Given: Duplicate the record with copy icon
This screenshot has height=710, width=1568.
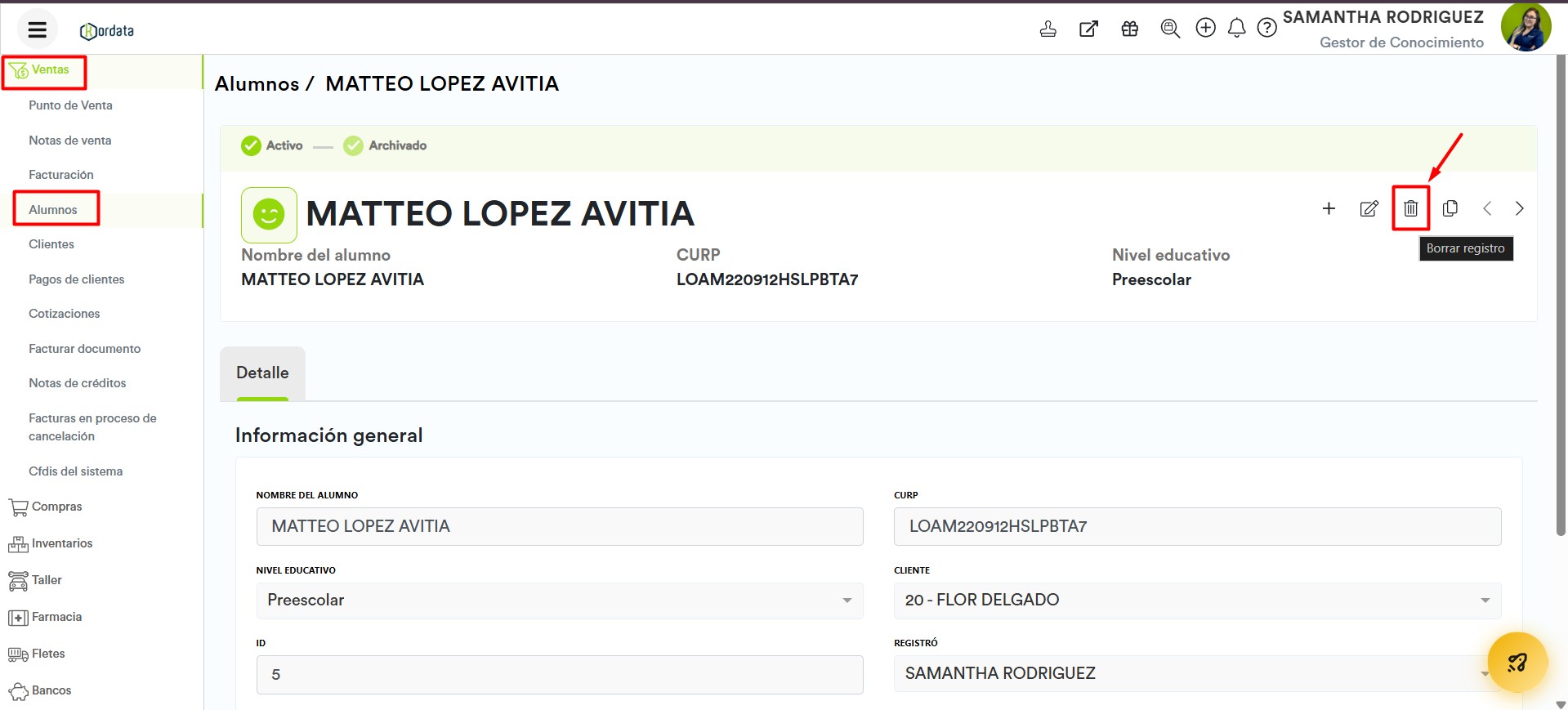Looking at the screenshot, I should click(1450, 208).
